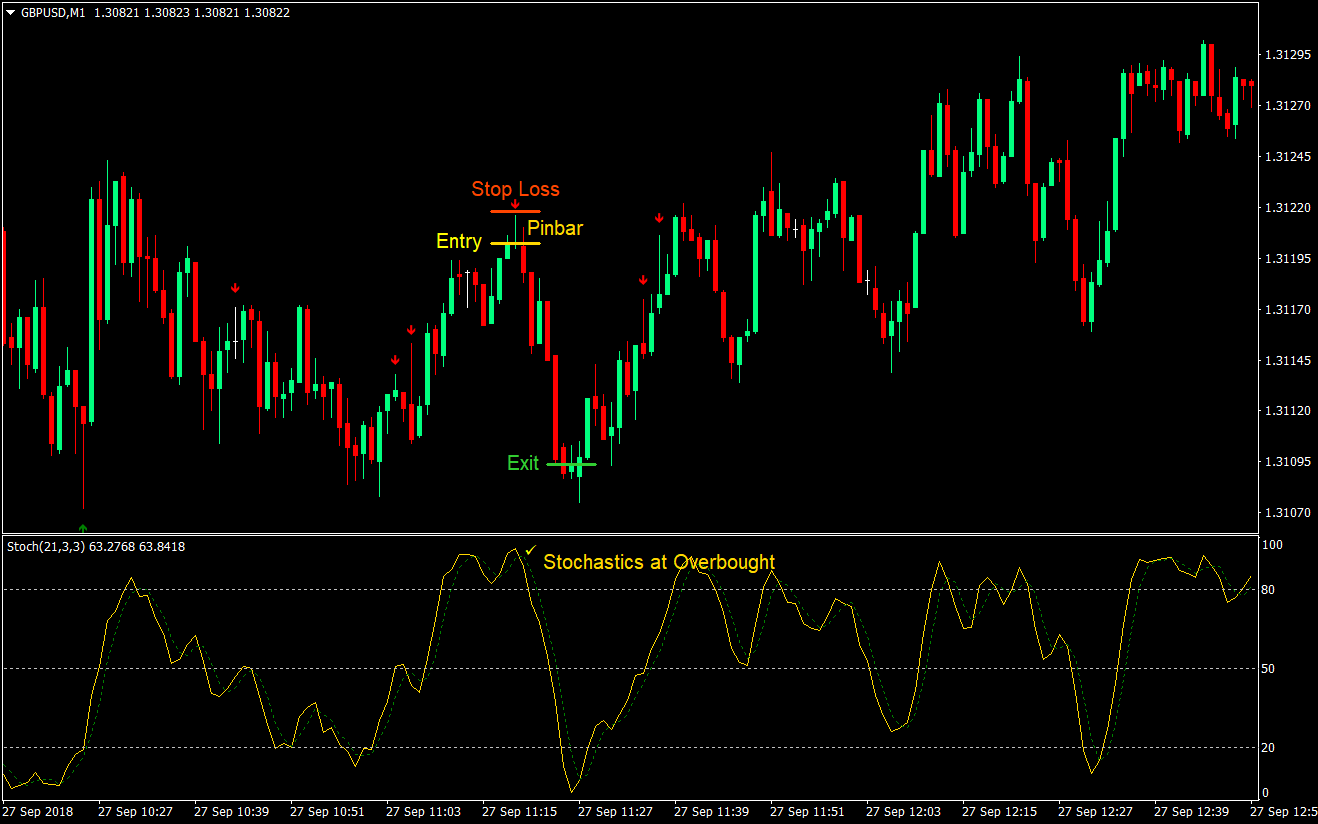Viewport: 1318px width, 824px height.
Task: Click the green up arrow at chart bottom
Action: pyautogui.click(x=83, y=527)
